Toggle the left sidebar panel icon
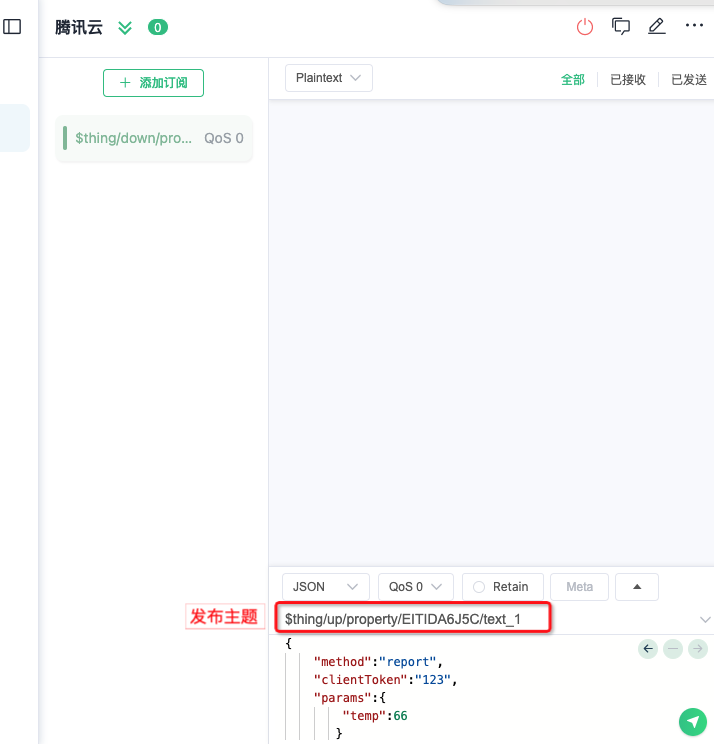 [12, 27]
